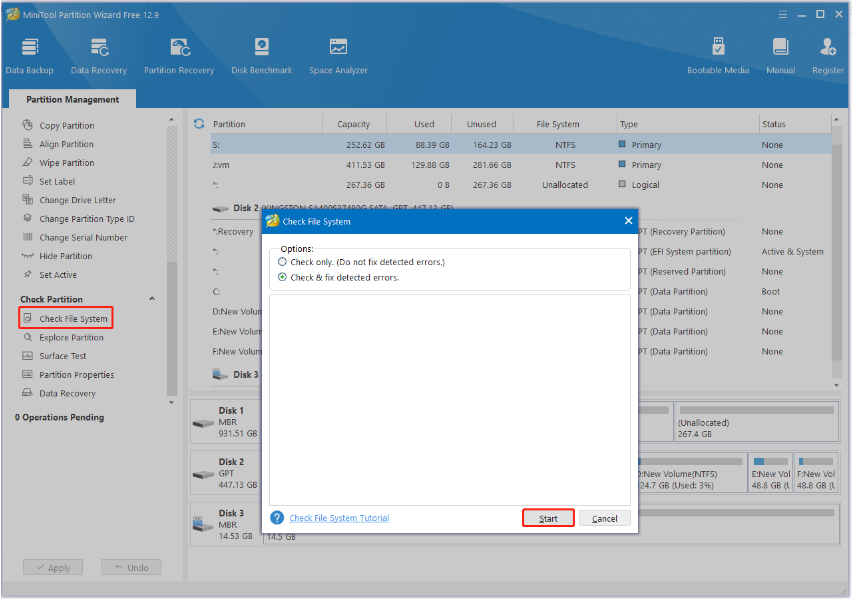Click the Apply button

point(53,567)
